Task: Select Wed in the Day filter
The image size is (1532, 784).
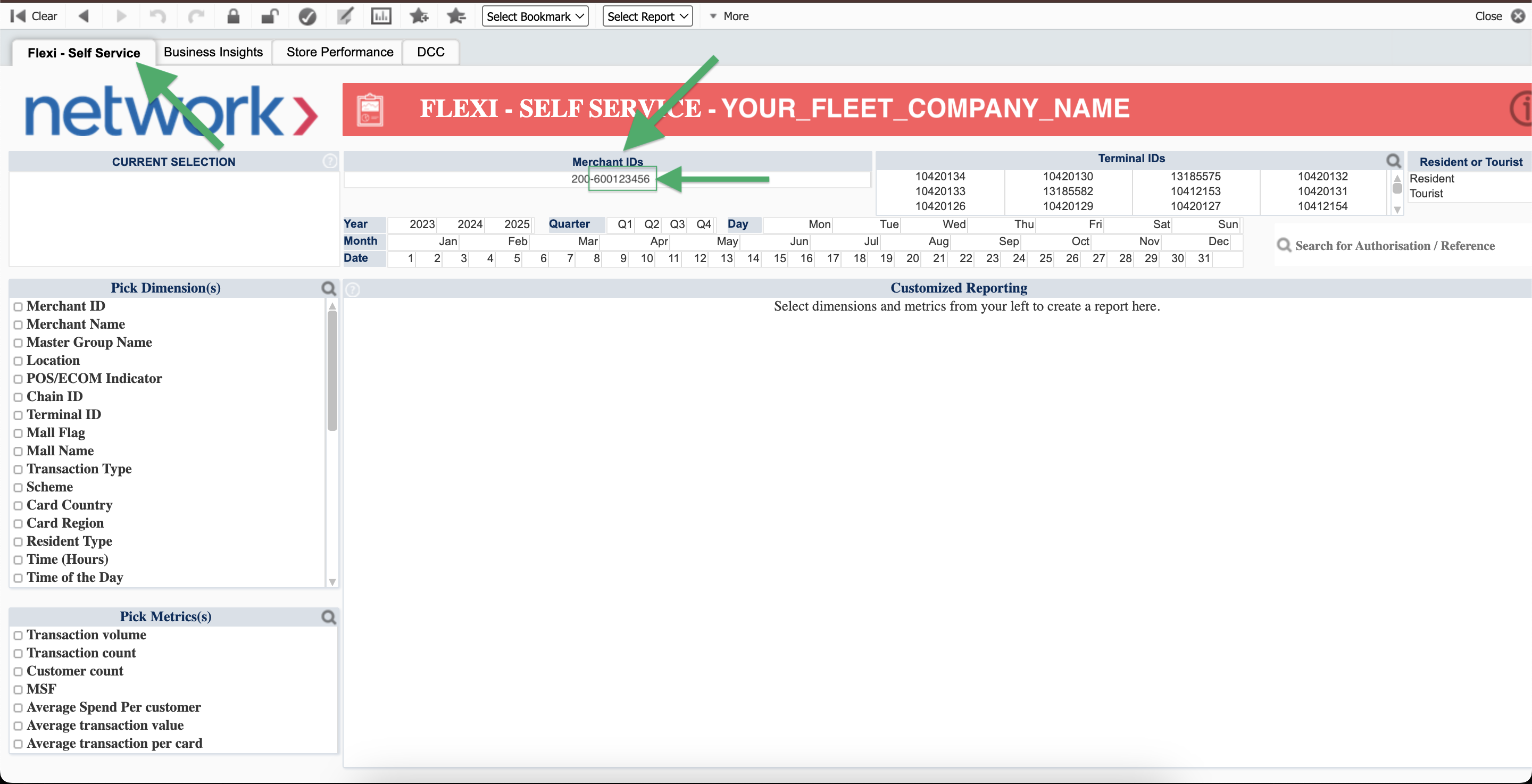Action: [935, 224]
